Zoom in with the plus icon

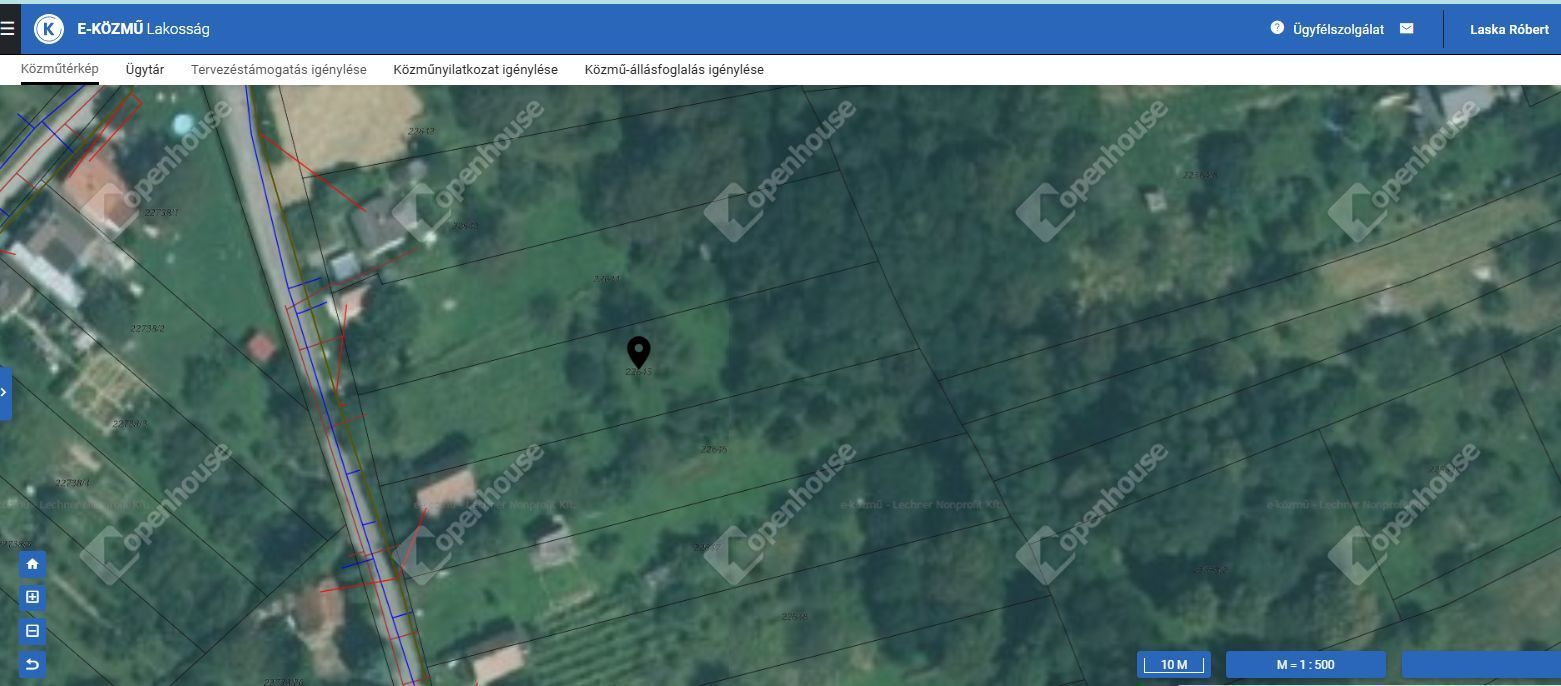(32, 598)
